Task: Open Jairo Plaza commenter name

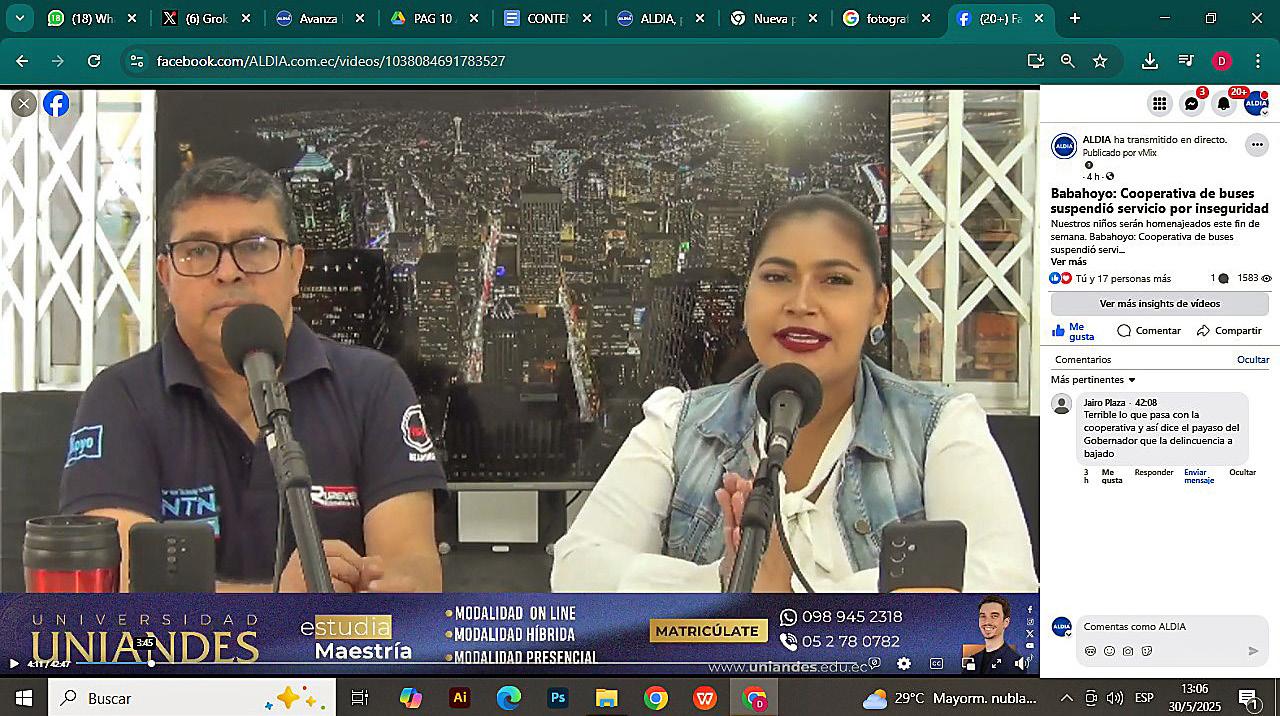Action: click(x=1104, y=403)
